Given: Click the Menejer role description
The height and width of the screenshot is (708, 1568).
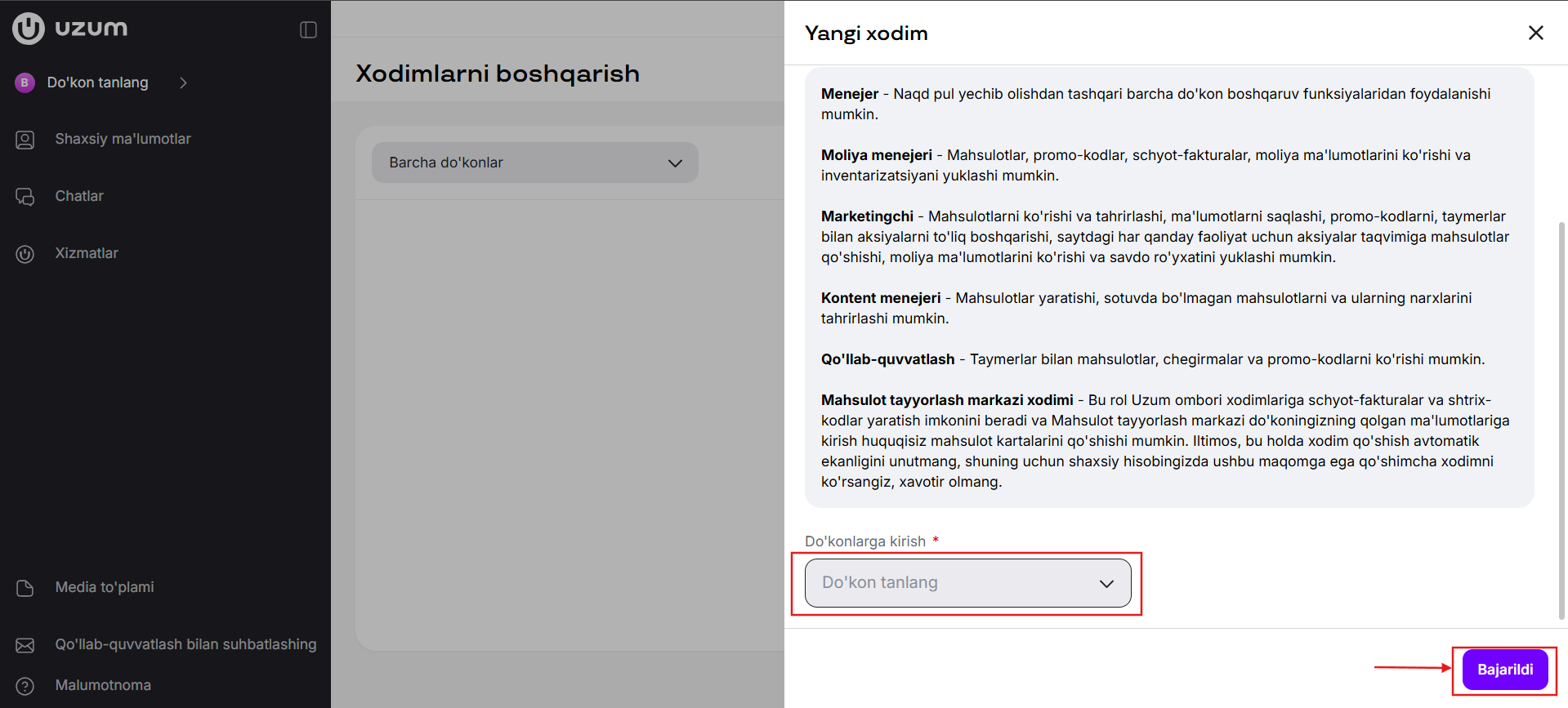Looking at the screenshot, I should [1156, 104].
